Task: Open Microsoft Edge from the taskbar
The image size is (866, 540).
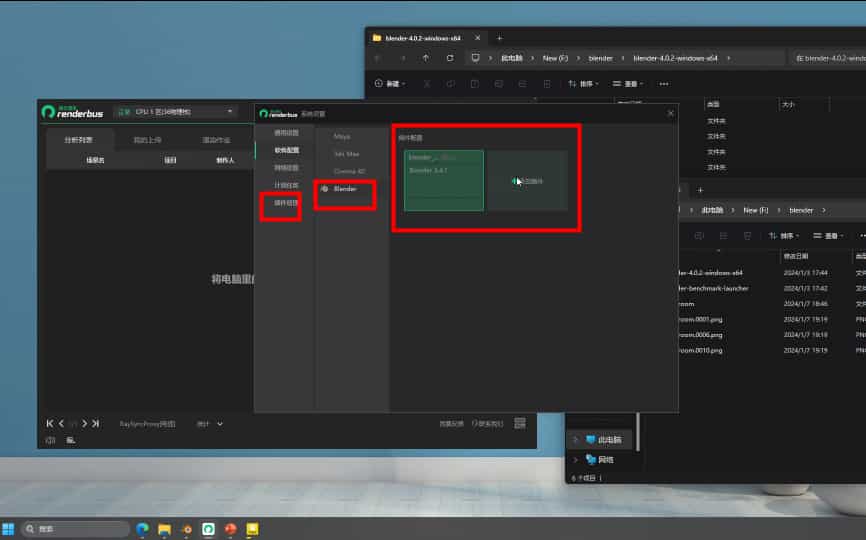Action: point(142,529)
